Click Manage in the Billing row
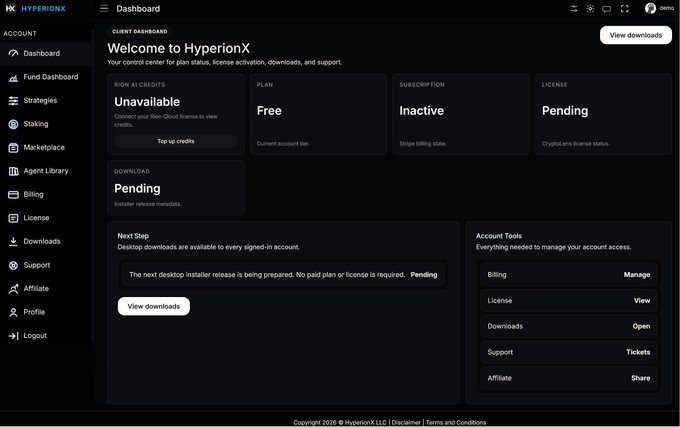This screenshot has height=427, width=680. click(637, 274)
